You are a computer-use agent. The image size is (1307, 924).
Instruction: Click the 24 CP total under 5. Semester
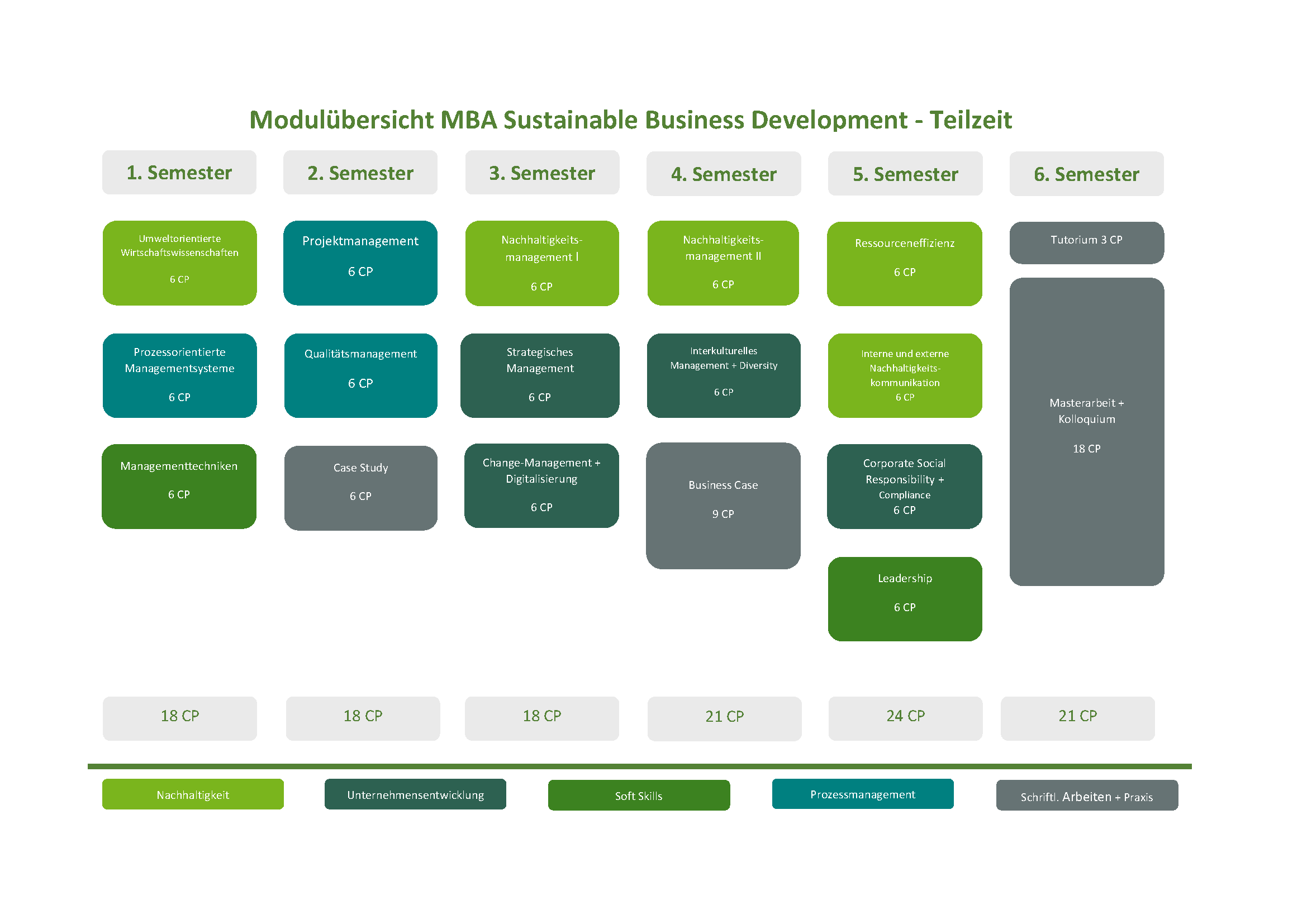905,718
